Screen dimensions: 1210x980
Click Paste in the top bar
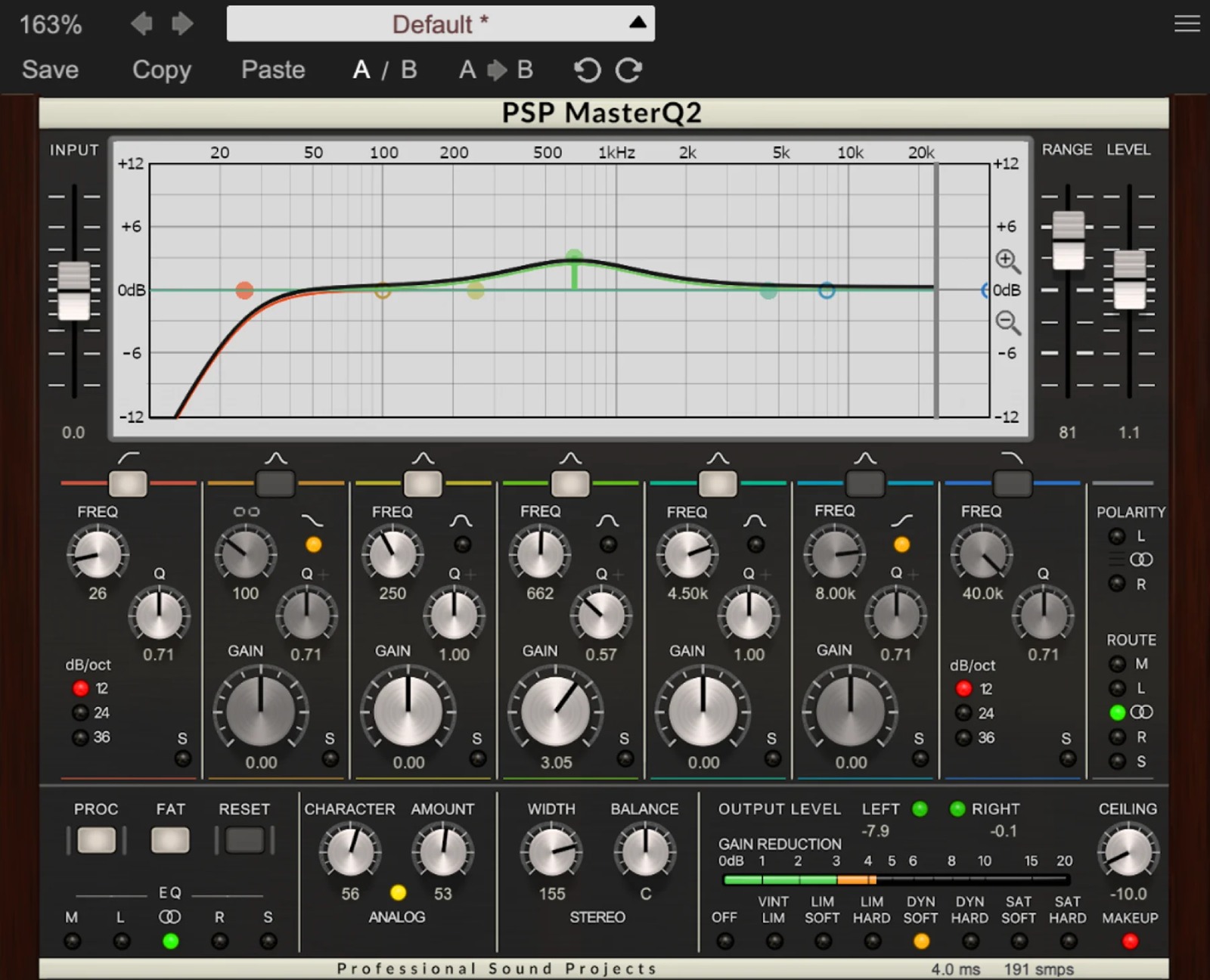[x=273, y=70]
